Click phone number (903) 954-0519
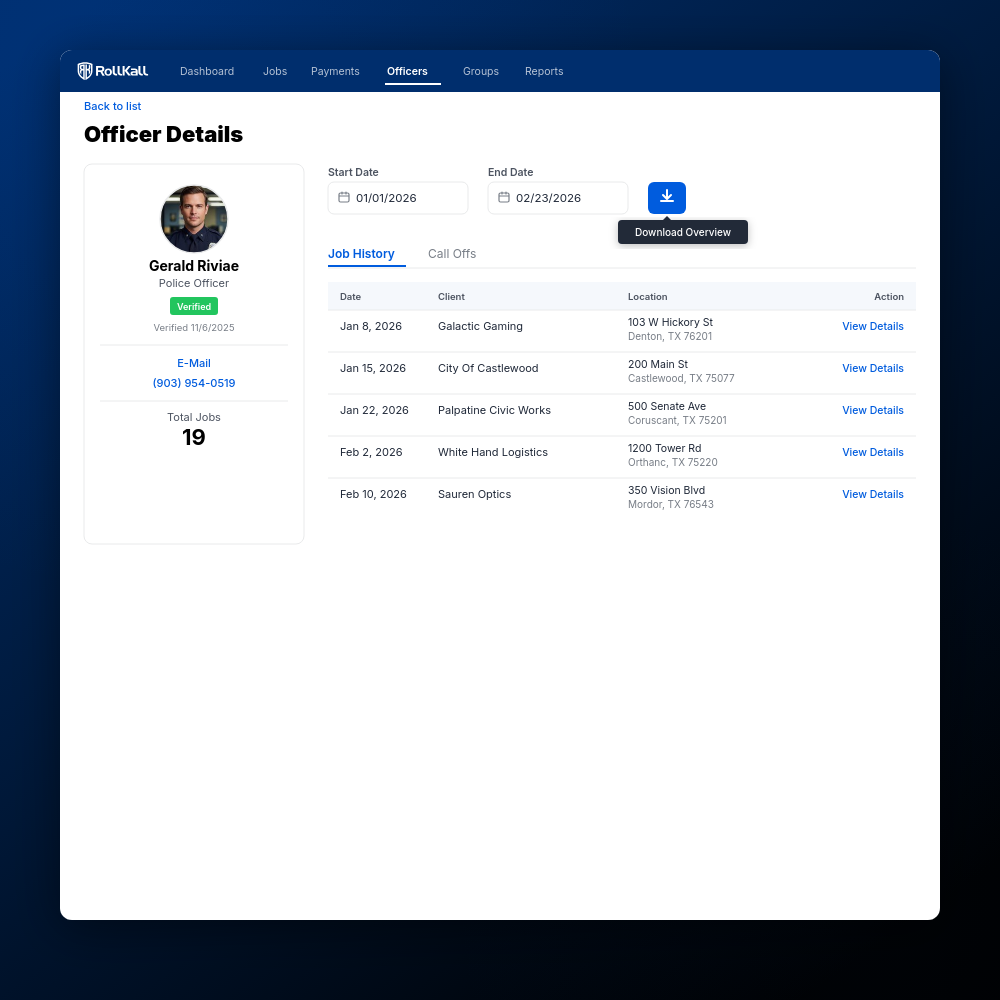Image resolution: width=1000 pixels, height=1000 pixels. (194, 383)
